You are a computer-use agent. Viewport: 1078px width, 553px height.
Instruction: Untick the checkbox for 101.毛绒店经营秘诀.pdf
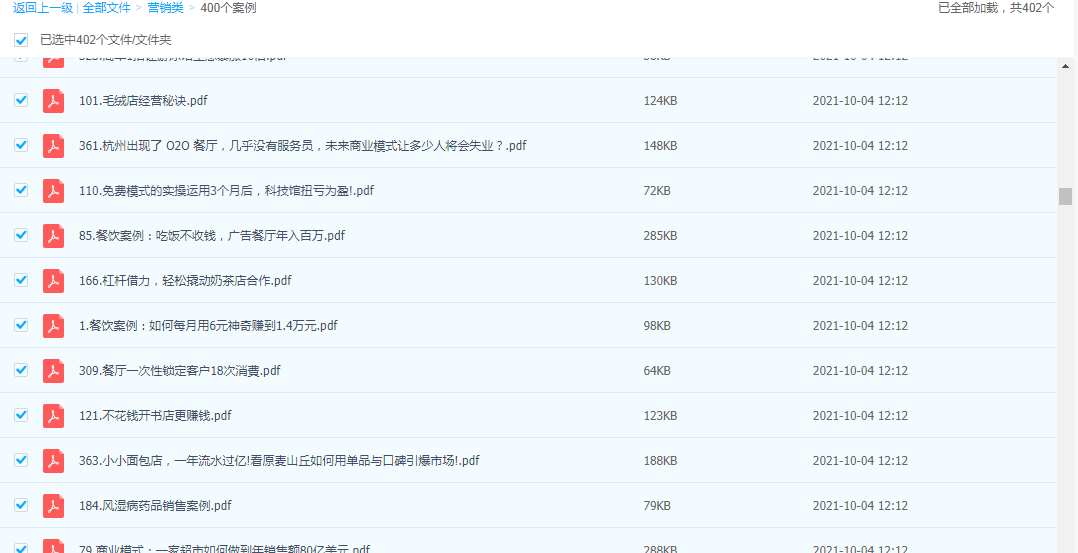(x=21, y=100)
